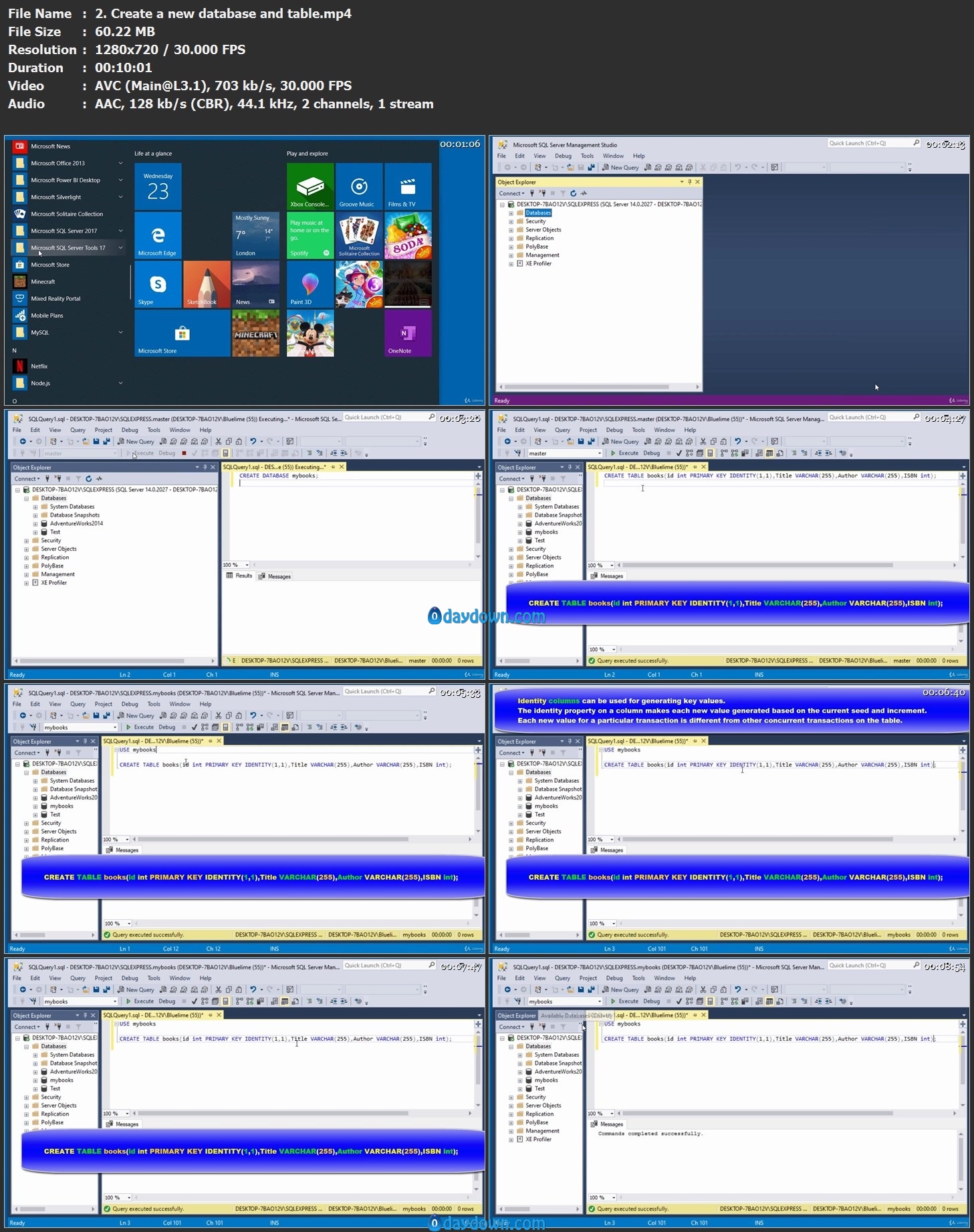Open the wide Microsoft Store tile

tap(182, 333)
